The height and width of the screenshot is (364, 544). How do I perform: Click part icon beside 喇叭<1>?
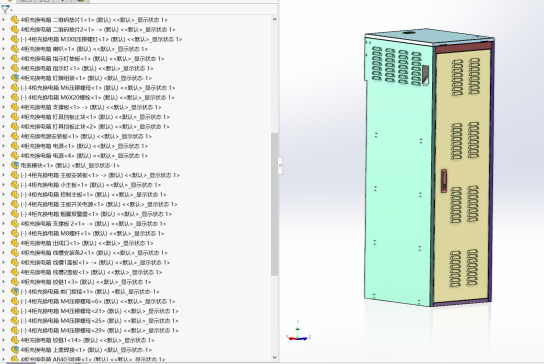pos(15,49)
